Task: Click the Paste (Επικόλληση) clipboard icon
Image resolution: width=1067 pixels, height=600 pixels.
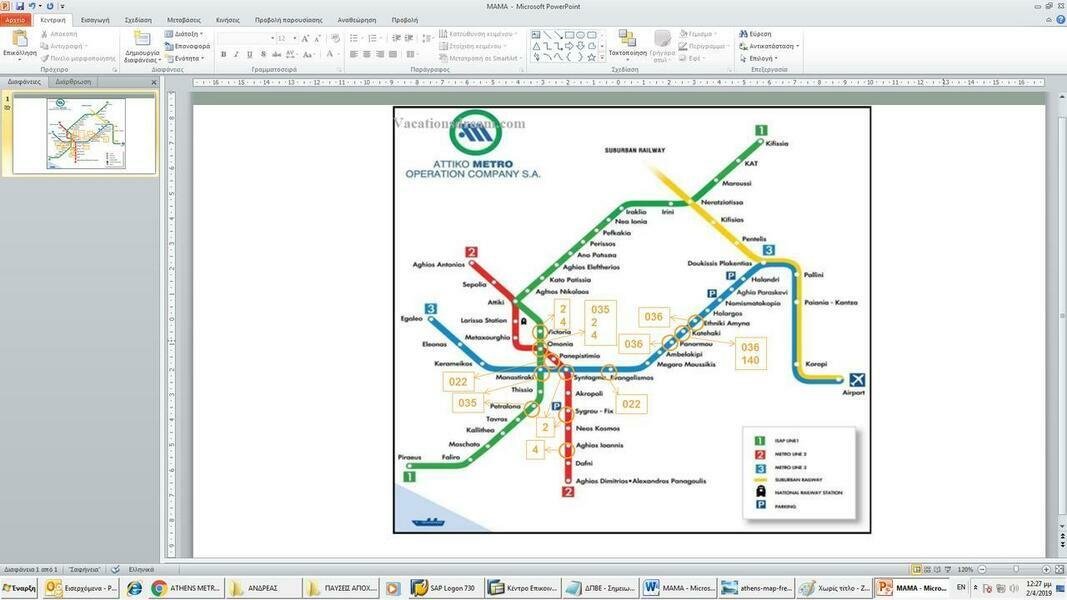Action: [19, 38]
